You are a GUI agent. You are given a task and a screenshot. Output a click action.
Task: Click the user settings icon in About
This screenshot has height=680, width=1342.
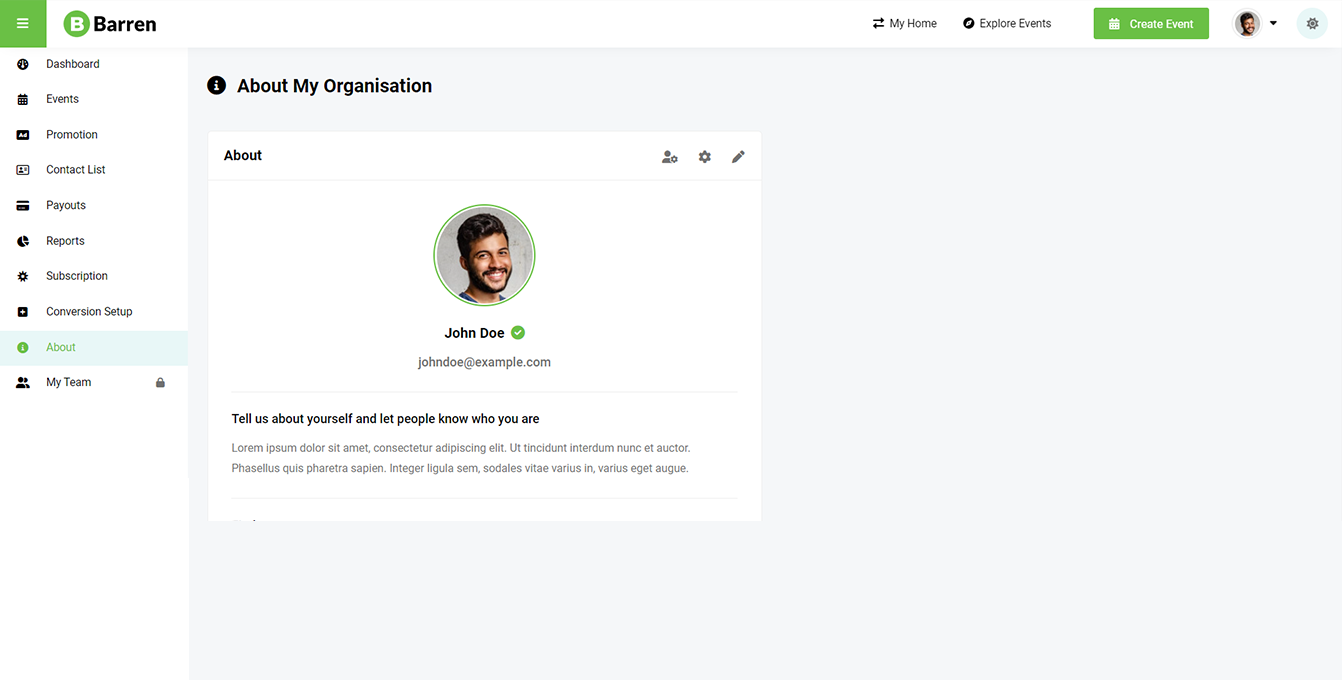click(670, 157)
